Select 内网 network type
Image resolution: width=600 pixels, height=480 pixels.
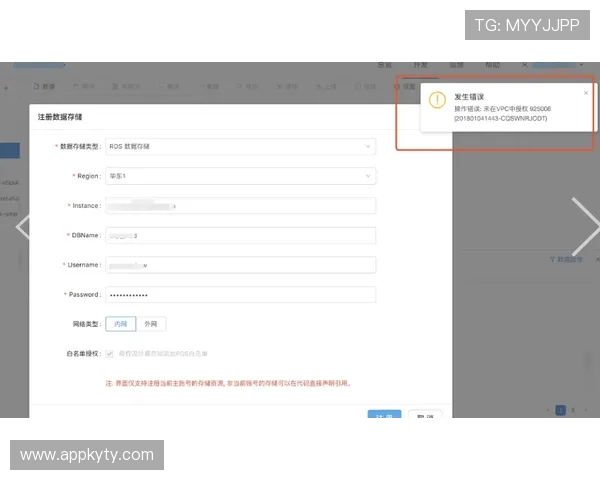coord(120,324)
